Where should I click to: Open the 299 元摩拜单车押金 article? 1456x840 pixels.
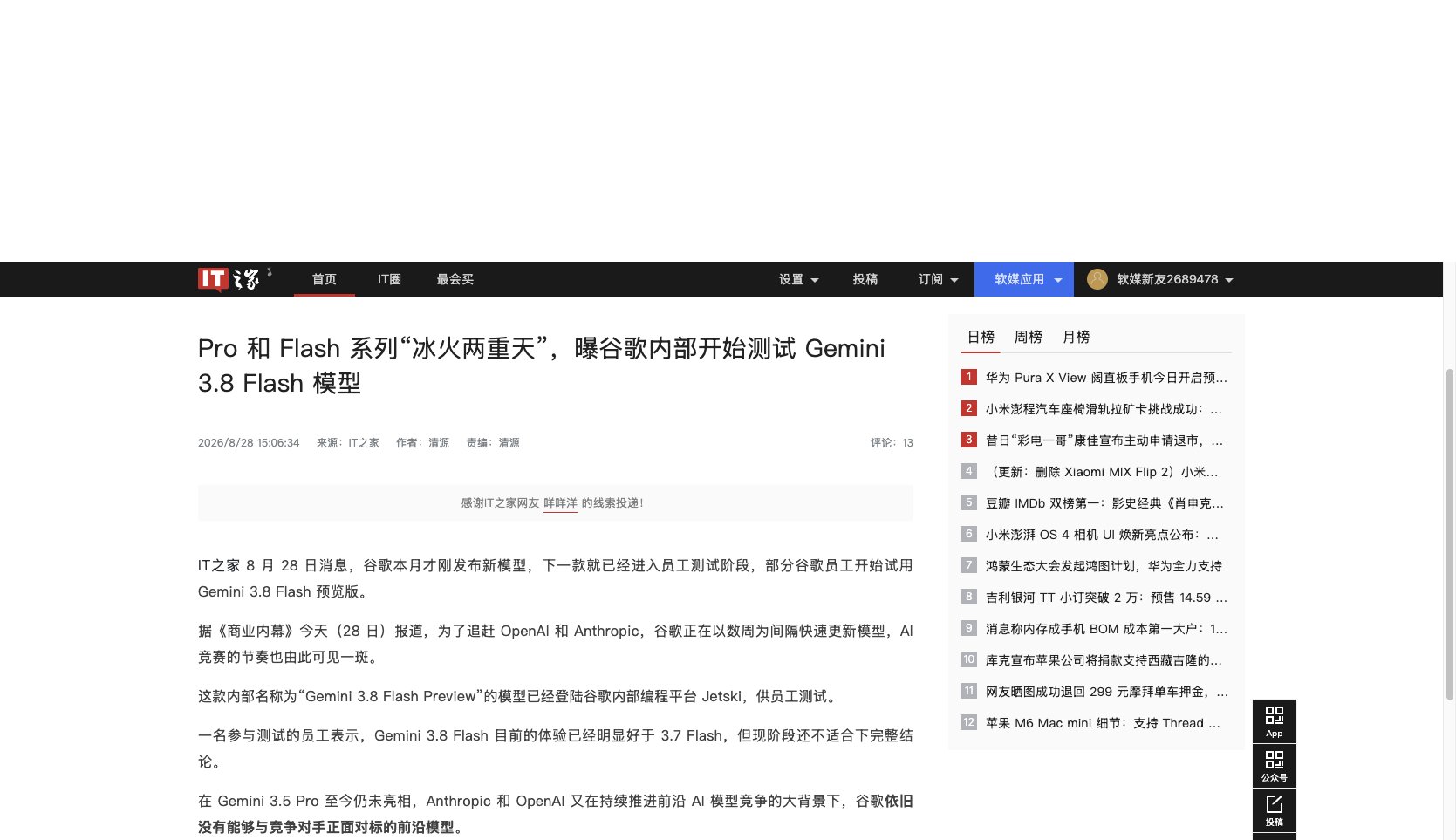(1107, 692)
